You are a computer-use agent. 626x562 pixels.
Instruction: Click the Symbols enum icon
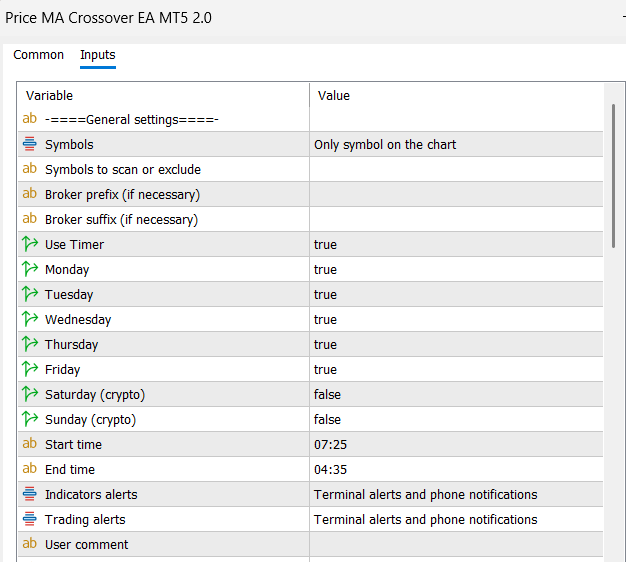[x=29, y=145]
